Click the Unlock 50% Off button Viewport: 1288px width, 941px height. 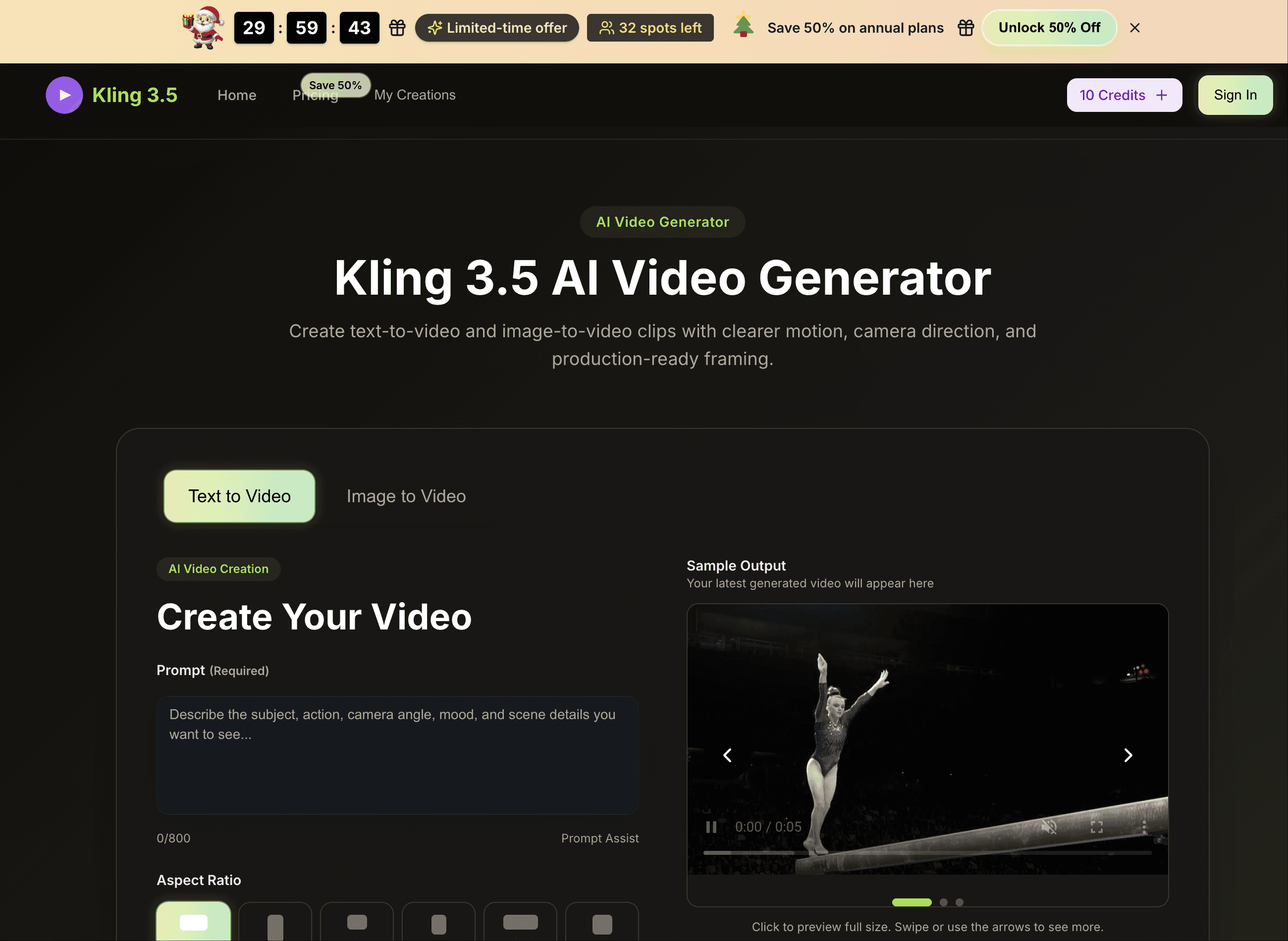[1049, 27]
